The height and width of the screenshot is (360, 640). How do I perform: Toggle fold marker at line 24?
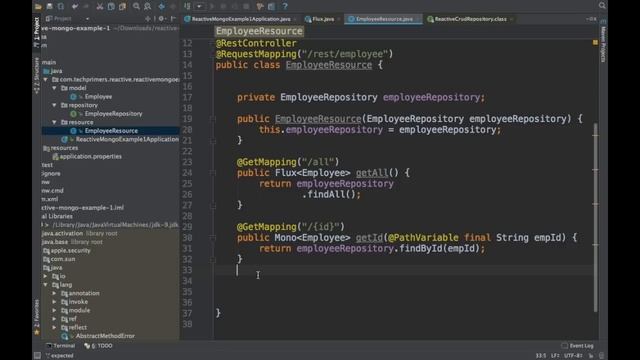click(213, 173)
